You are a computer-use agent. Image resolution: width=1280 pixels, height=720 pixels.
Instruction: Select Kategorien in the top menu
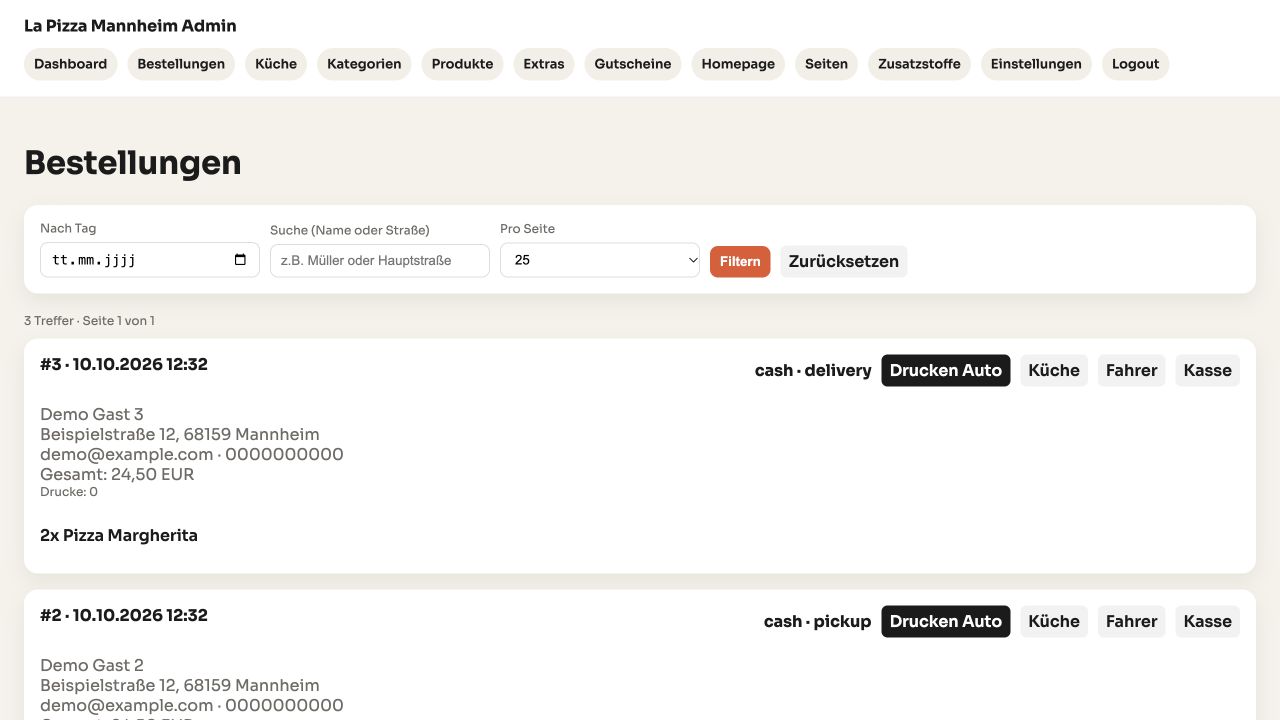(x=364, y=64)
